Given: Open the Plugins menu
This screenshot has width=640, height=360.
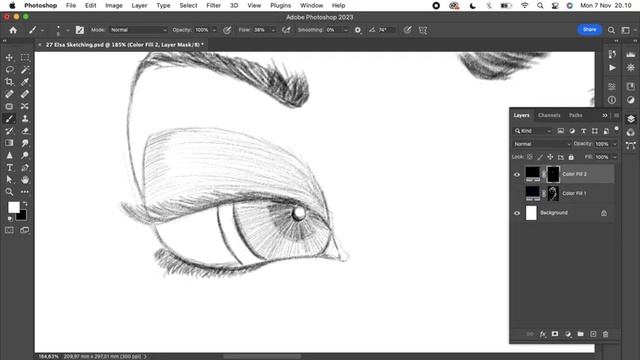Looking at the screenshot, I should (280, 5).
